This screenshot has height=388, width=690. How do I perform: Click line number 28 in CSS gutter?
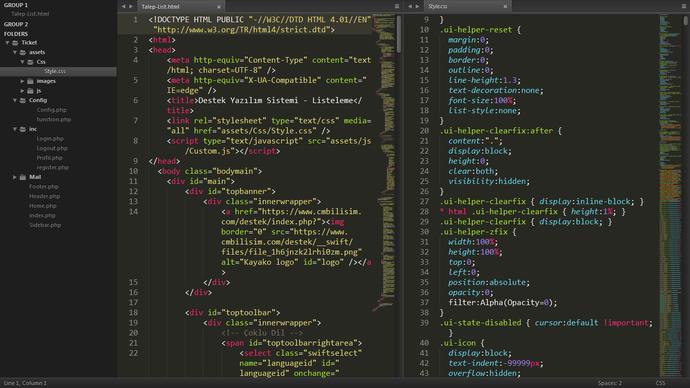424,212
